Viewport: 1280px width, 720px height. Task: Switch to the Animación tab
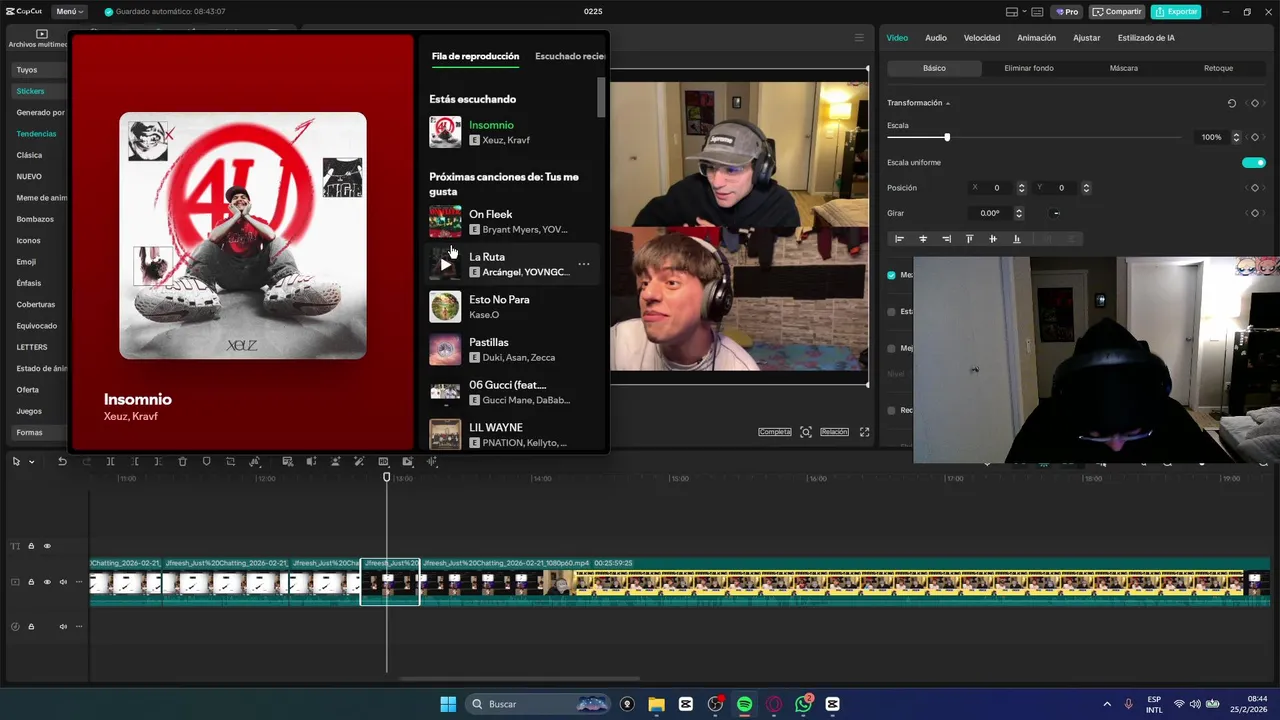pyautogui.click(x=1036, y=38)
